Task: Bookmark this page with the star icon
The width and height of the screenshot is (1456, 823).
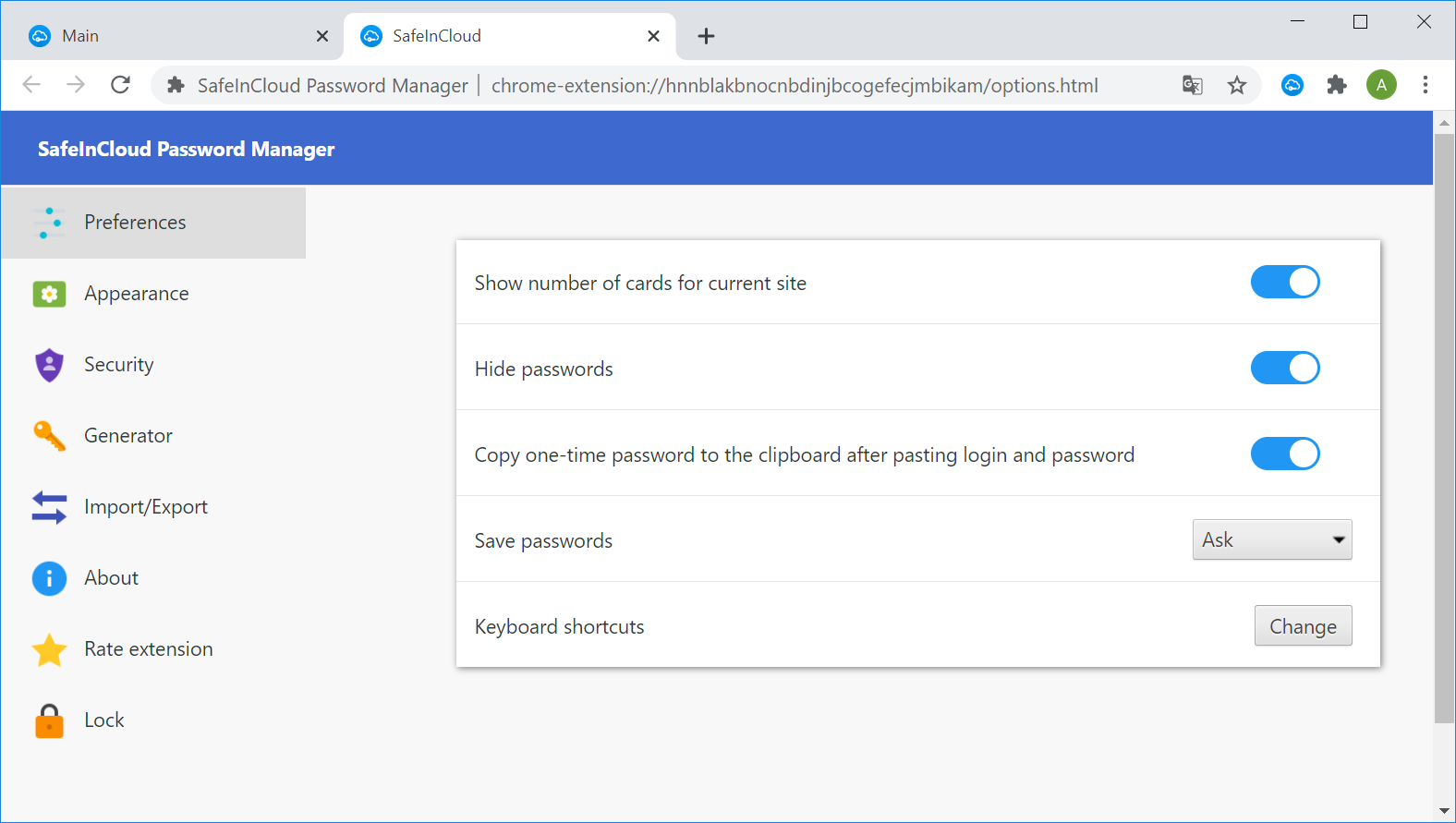Action: 1237,86
